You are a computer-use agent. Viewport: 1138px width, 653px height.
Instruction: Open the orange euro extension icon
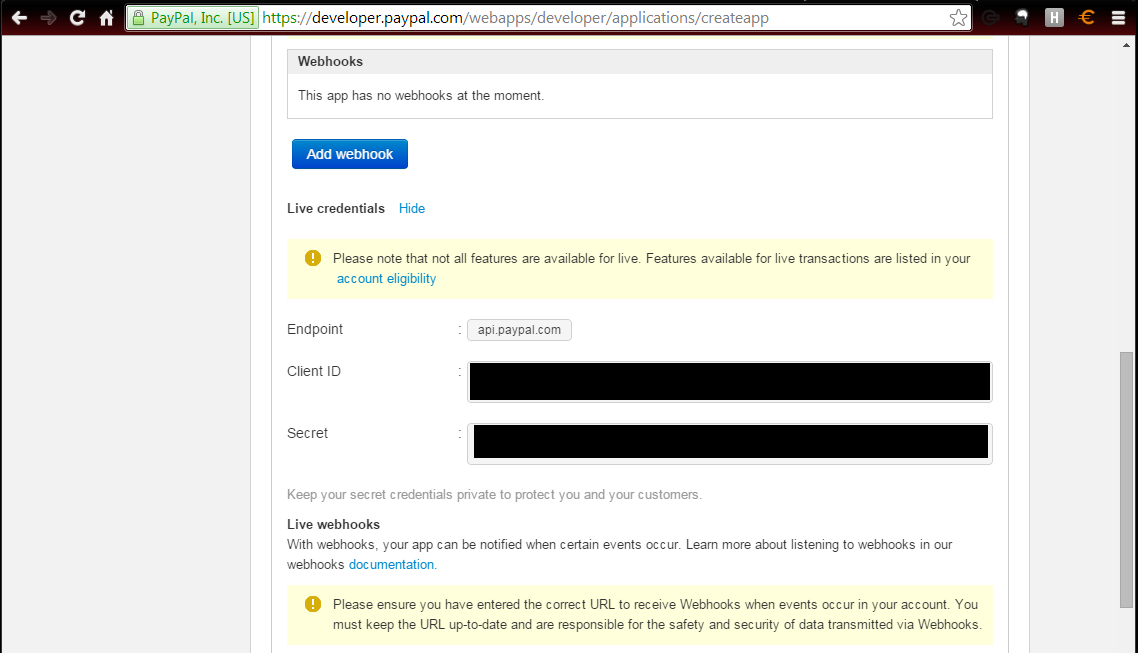[1086, 17]
